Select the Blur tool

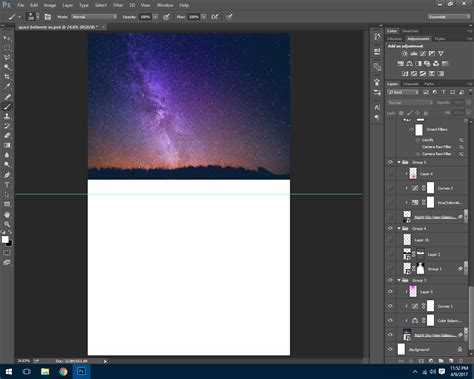coord(7,155)
